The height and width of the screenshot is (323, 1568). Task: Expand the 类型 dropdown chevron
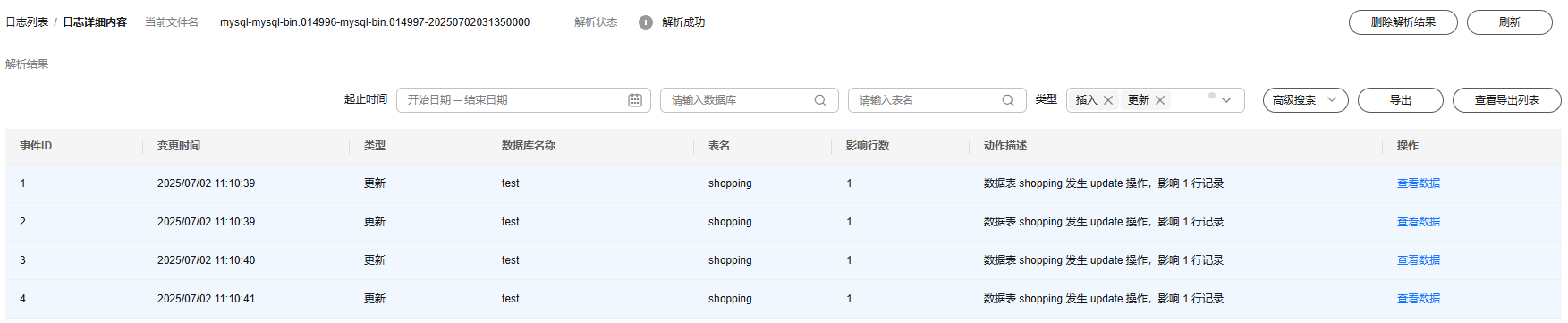point(1226,100)
